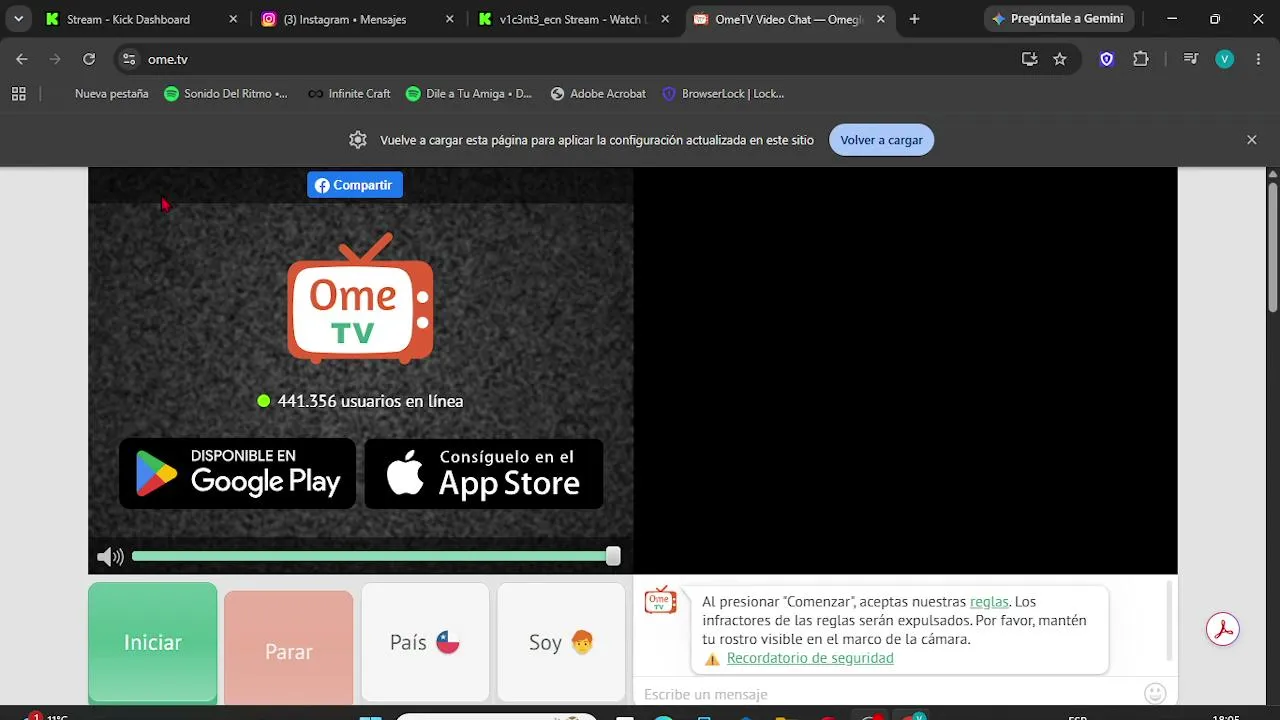Open the media controls icon
The image size is (1280, 720).
click(1190, 59)
